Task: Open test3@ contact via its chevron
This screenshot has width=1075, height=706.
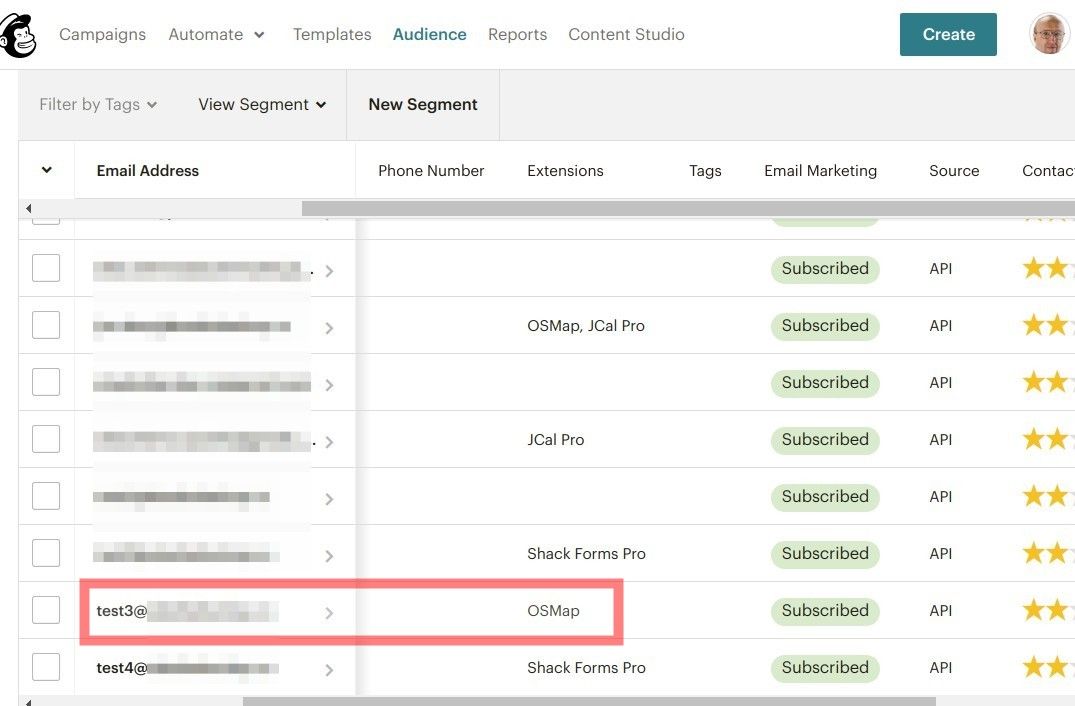Action: point(329,613)
